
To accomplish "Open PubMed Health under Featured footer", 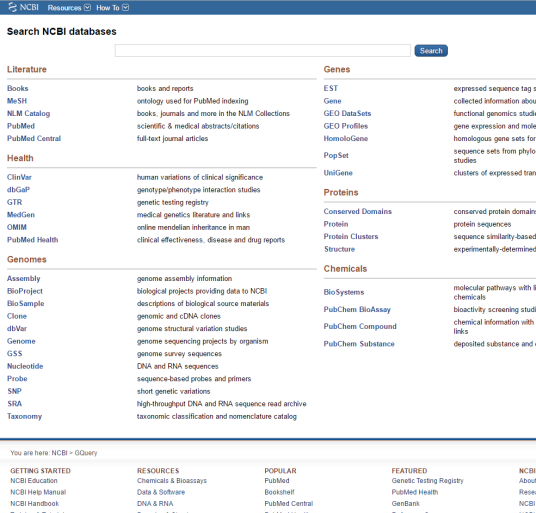I will pyautogui.click(x=415, y=492).
